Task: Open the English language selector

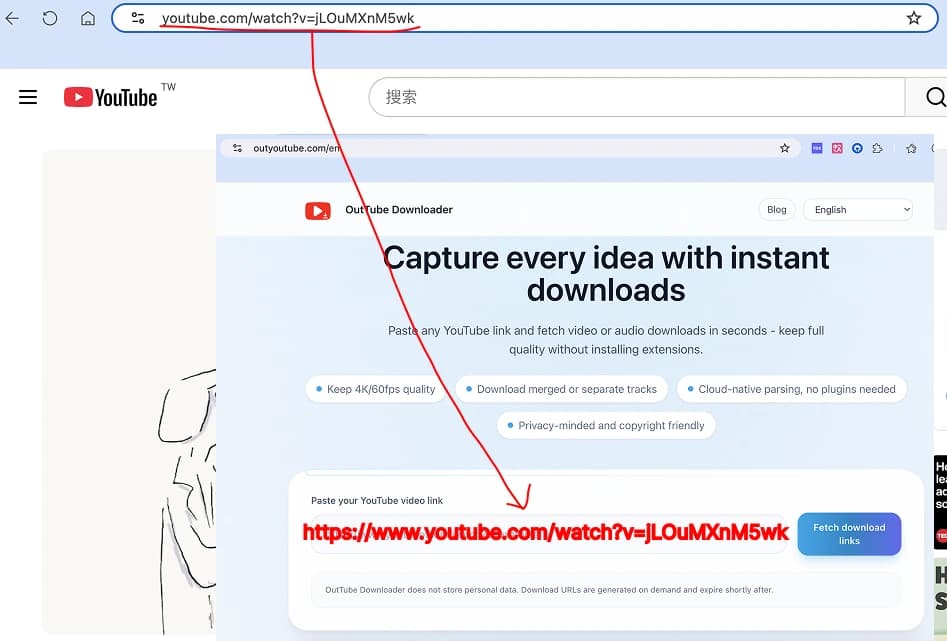Action: [x=858, y=209]
